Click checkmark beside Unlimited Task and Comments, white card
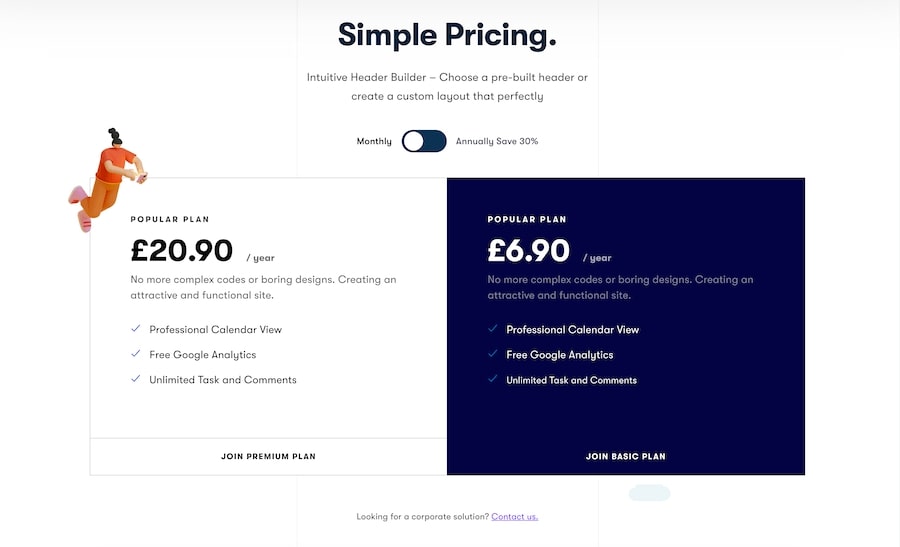The width and height of the screenshot is (900, 547). (x=135, y=379)
